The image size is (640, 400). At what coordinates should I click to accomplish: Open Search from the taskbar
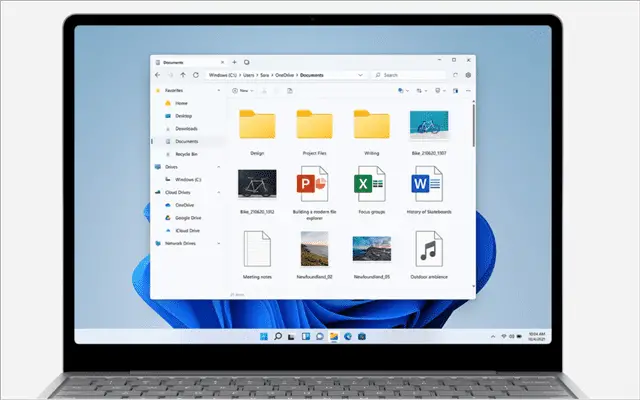click(x=278, y=336)
